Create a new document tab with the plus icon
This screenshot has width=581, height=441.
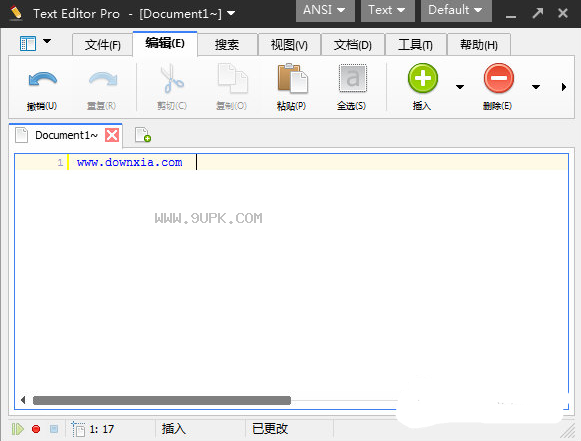[143, 135]
